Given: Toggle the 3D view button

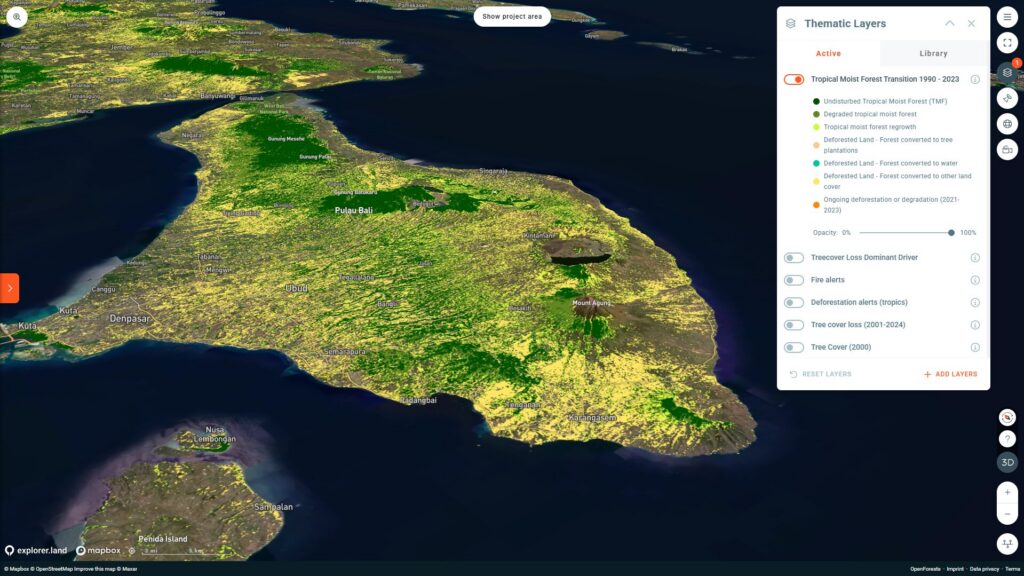Looking at the screenshot, I should coord(1007,462).
